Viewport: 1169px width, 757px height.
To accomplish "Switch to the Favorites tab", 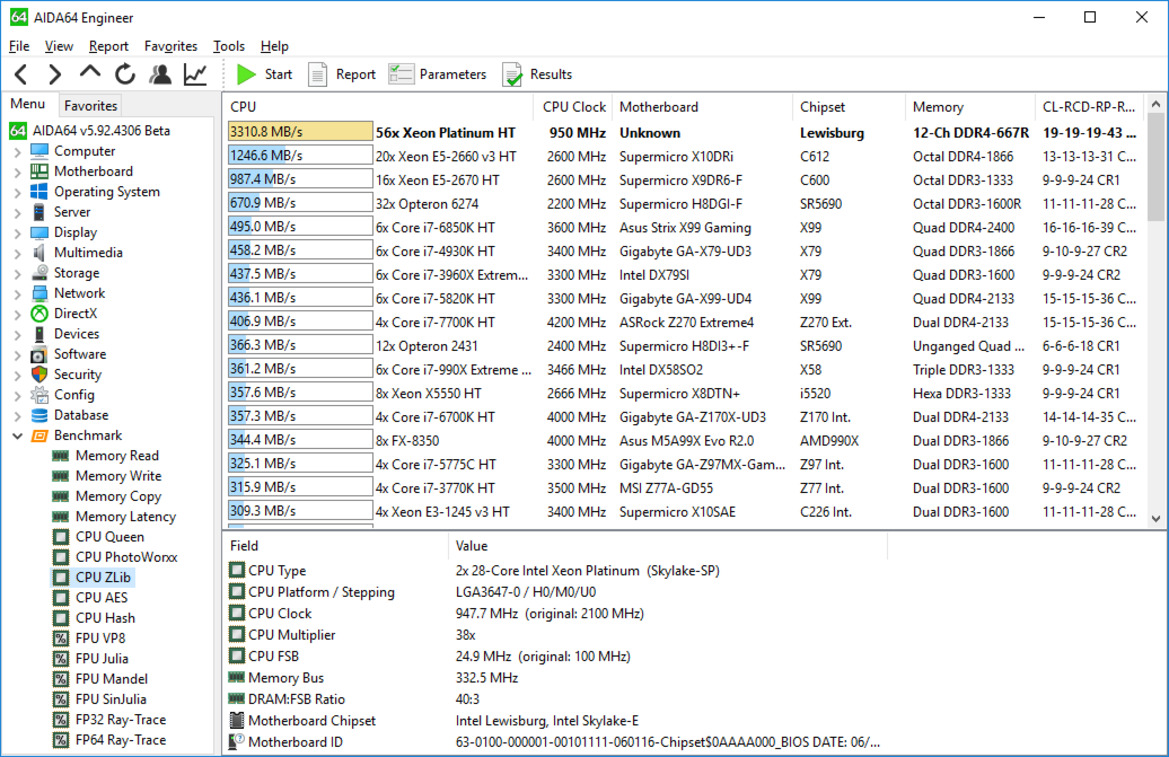I will coord(90,106).
